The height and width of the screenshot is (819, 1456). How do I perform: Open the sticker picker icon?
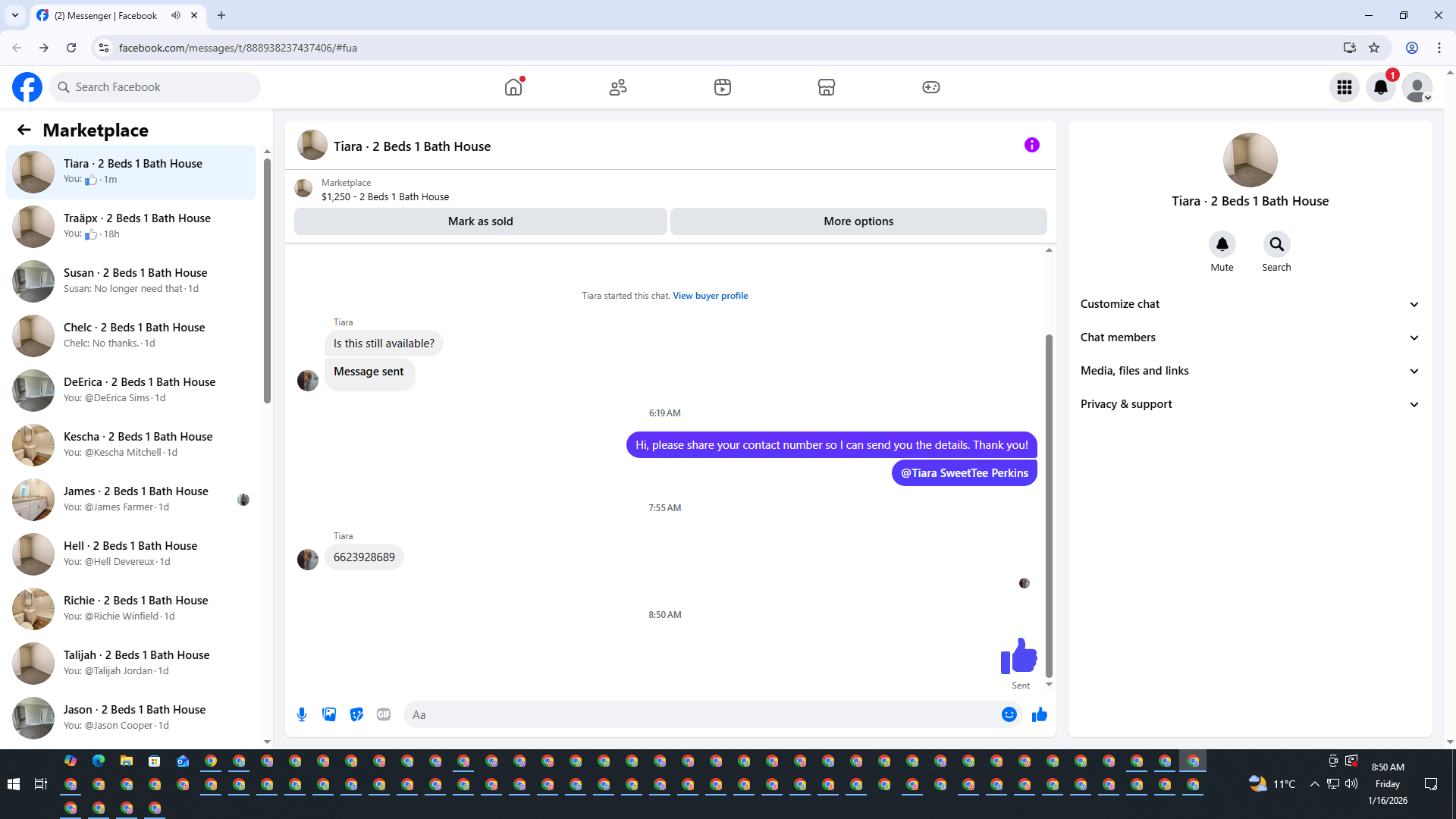coord(356,714)
